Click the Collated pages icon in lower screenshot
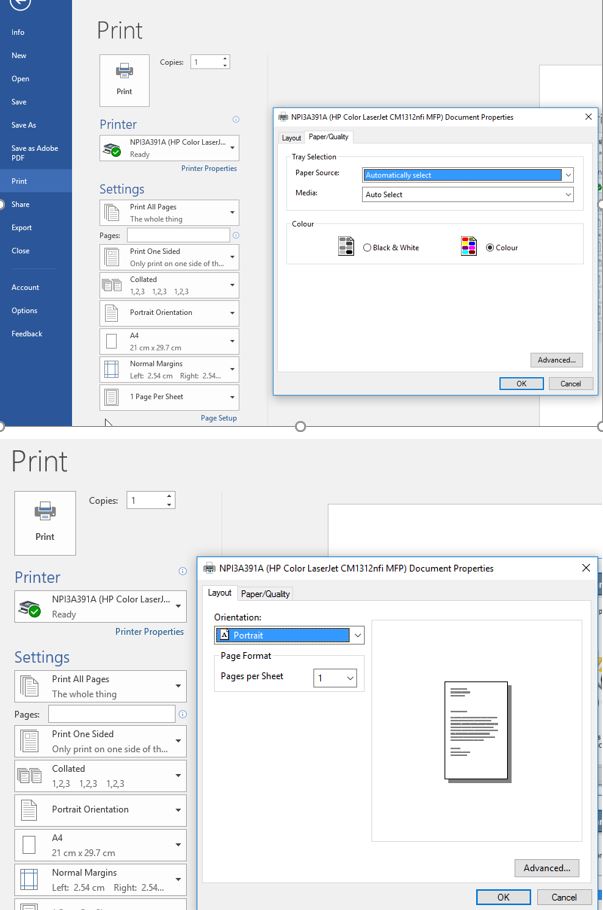Viewport: 603px width, 910px height. click(29, 775)
